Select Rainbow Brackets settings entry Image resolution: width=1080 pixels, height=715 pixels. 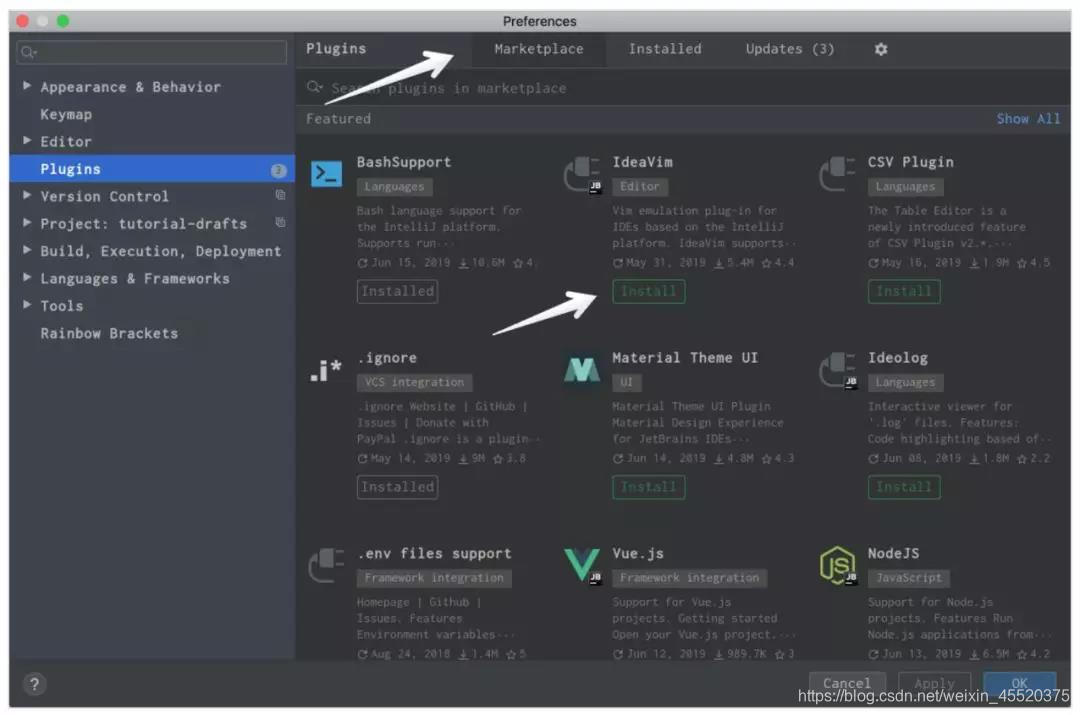(x=109, y=333)
